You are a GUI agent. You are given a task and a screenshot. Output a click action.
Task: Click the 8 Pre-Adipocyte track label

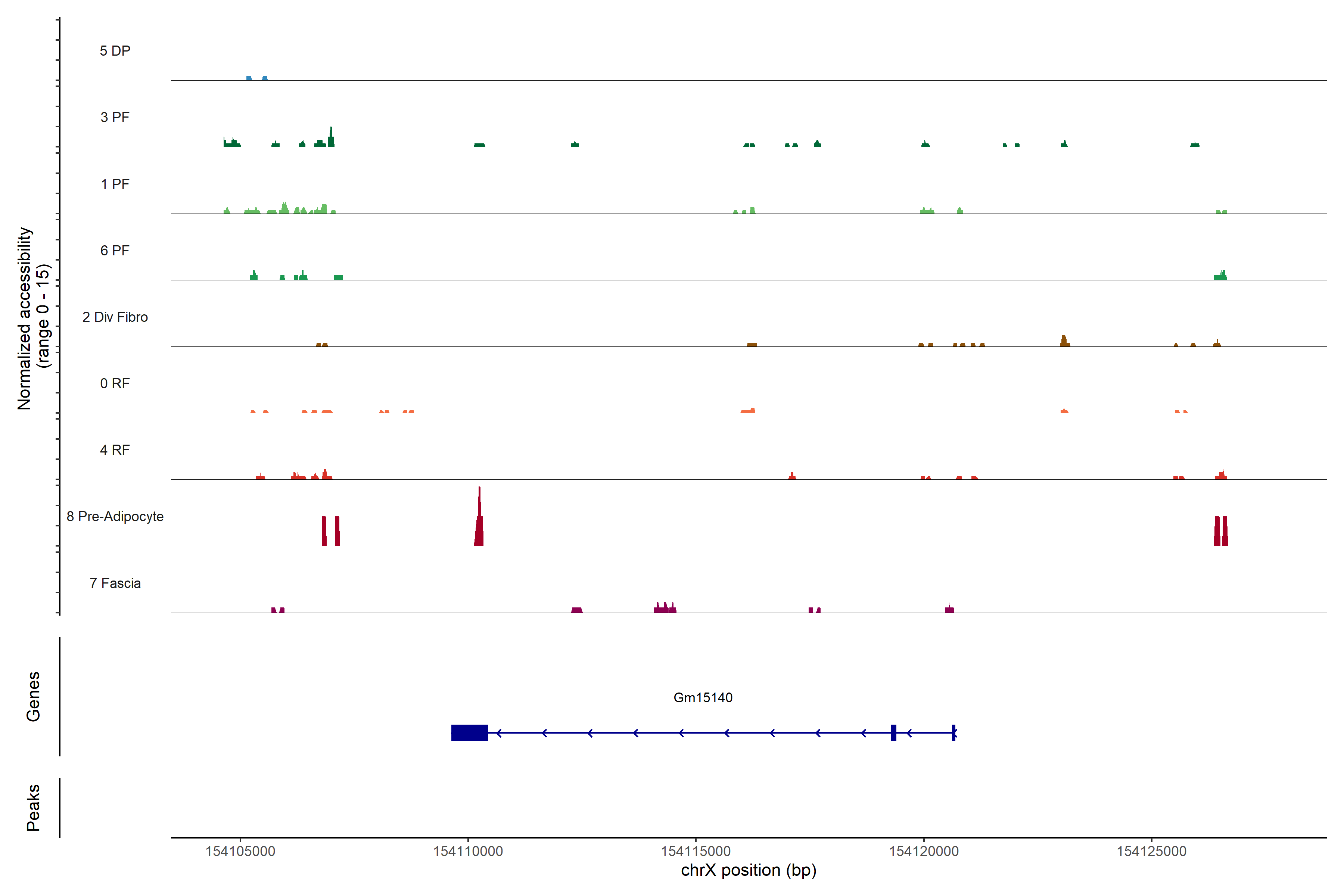[115, 517]
